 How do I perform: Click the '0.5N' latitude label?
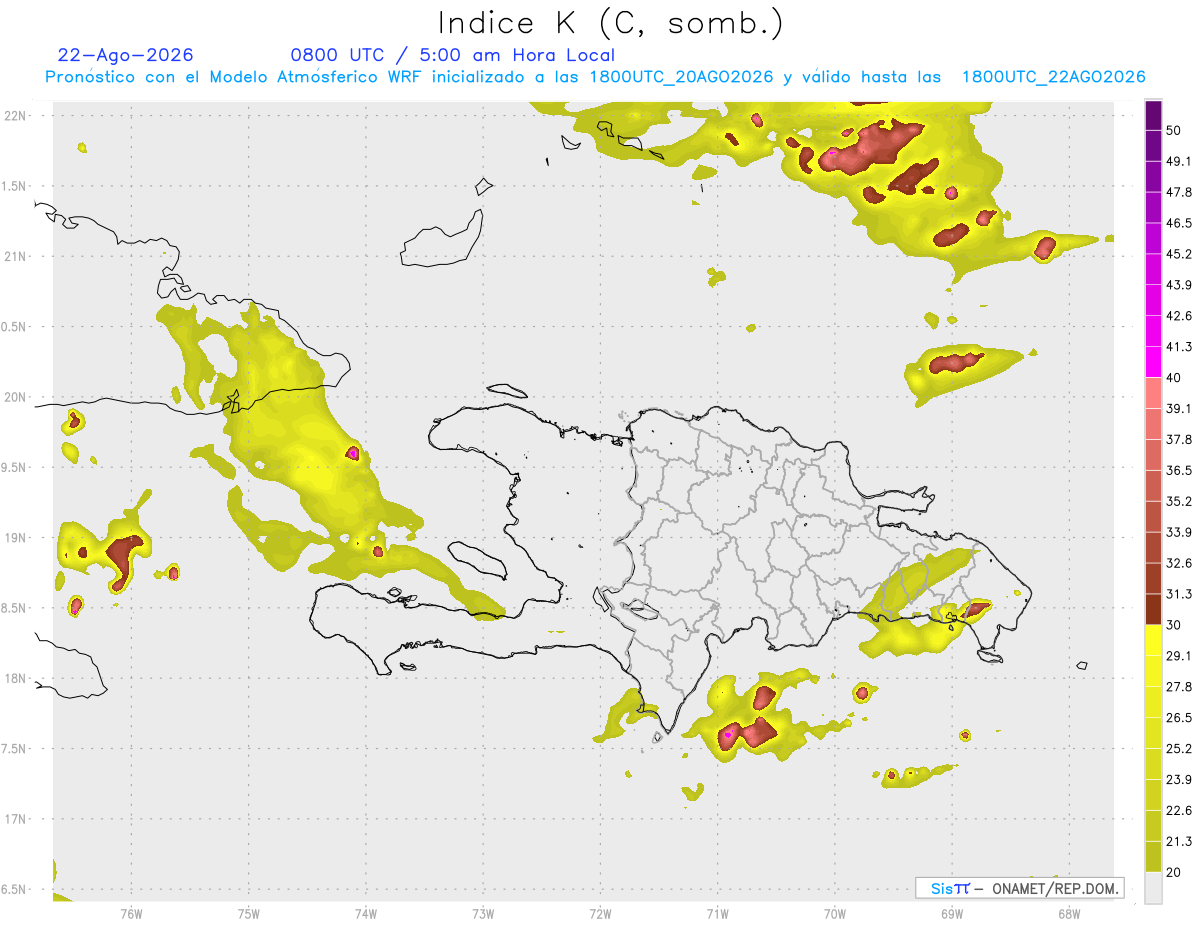(x=15, y=326)
